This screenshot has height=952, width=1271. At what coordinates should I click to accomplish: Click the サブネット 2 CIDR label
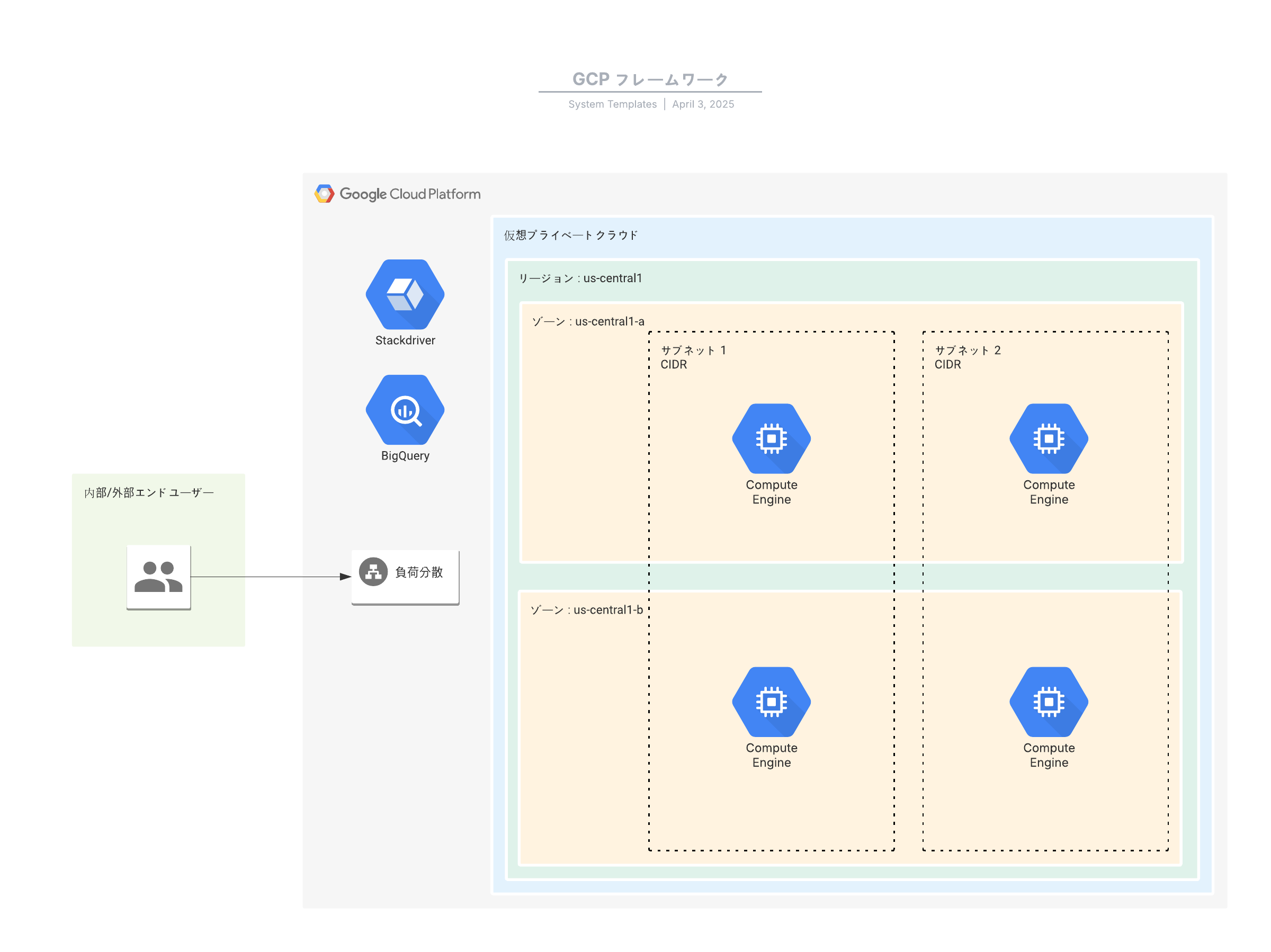[x=967, y=357]
